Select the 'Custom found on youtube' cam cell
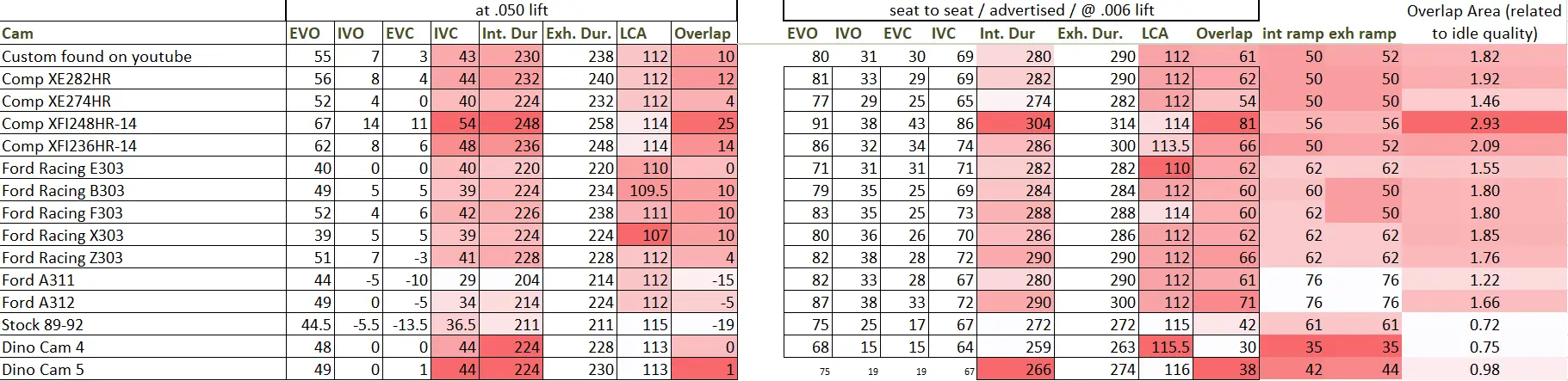This screenshot has width=1568, height=381. coord(143,56)
